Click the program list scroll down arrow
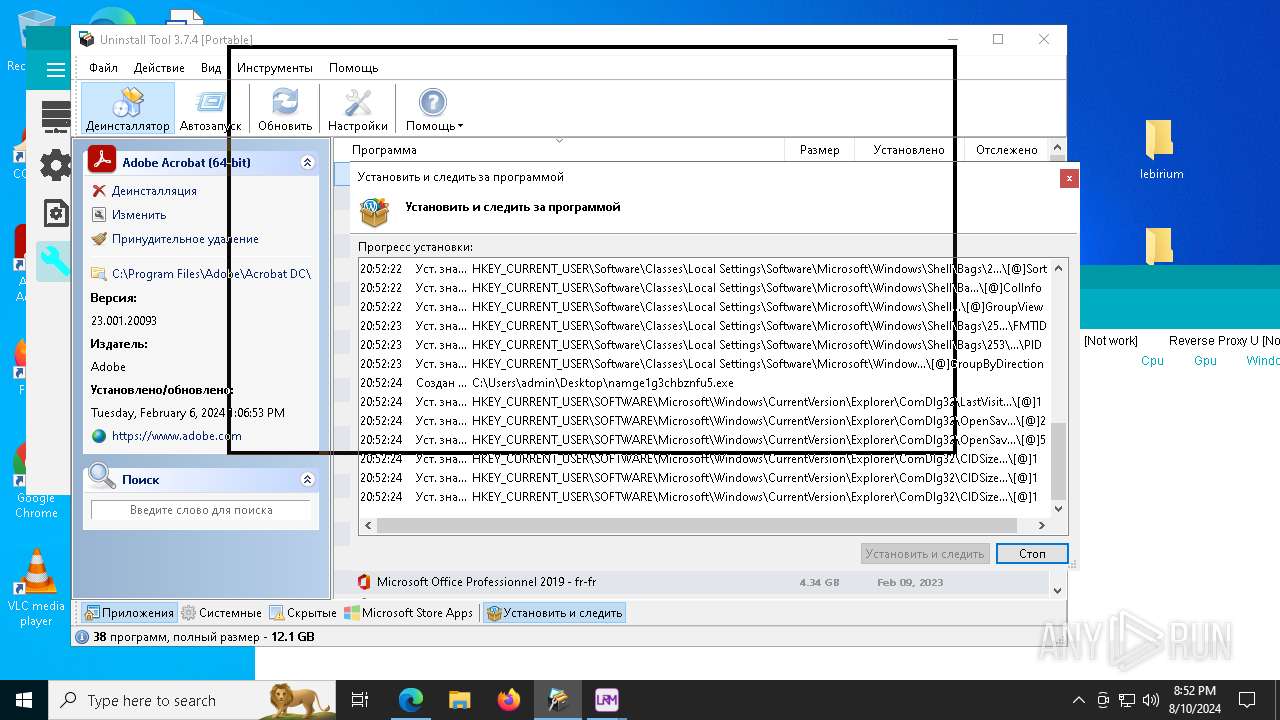 1059,591
